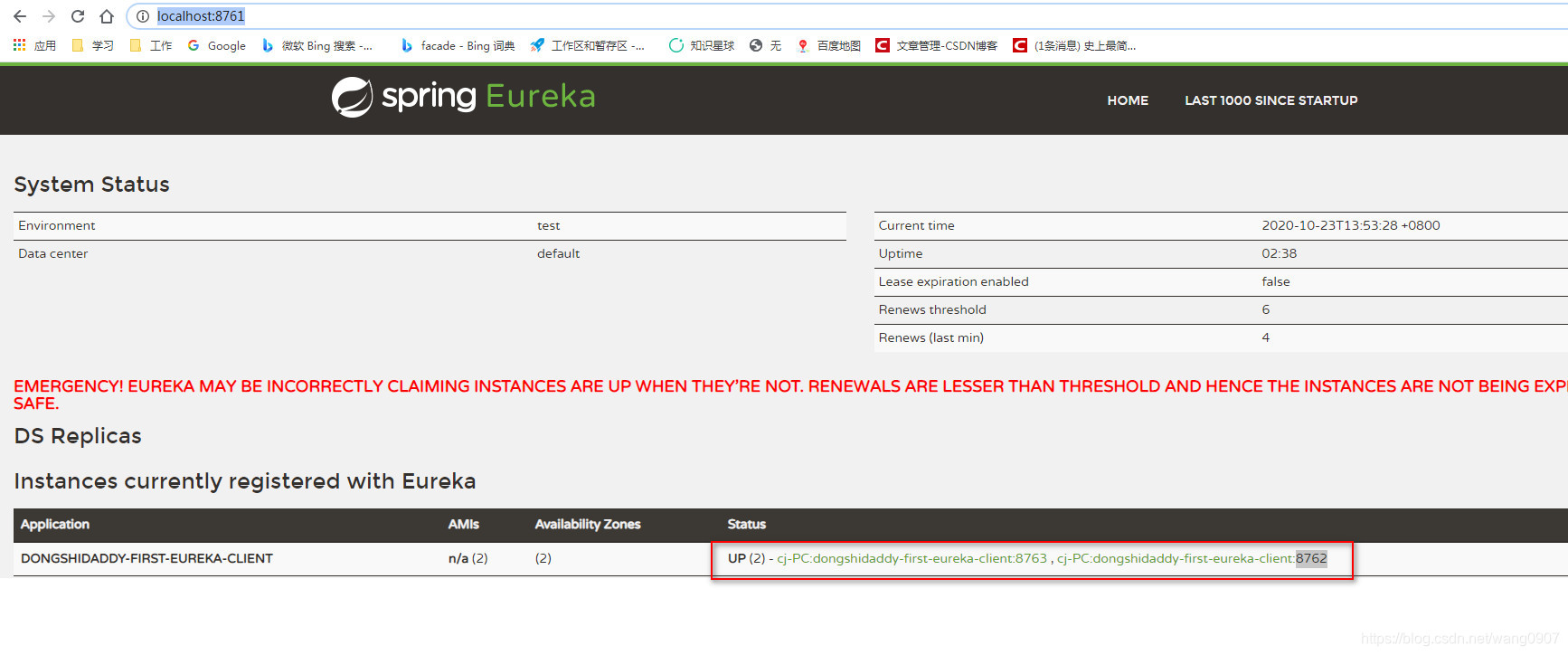Click the current time value 2020-10-23T13:53:28
Screen dimensions: 1568x655
[1351, 225]
